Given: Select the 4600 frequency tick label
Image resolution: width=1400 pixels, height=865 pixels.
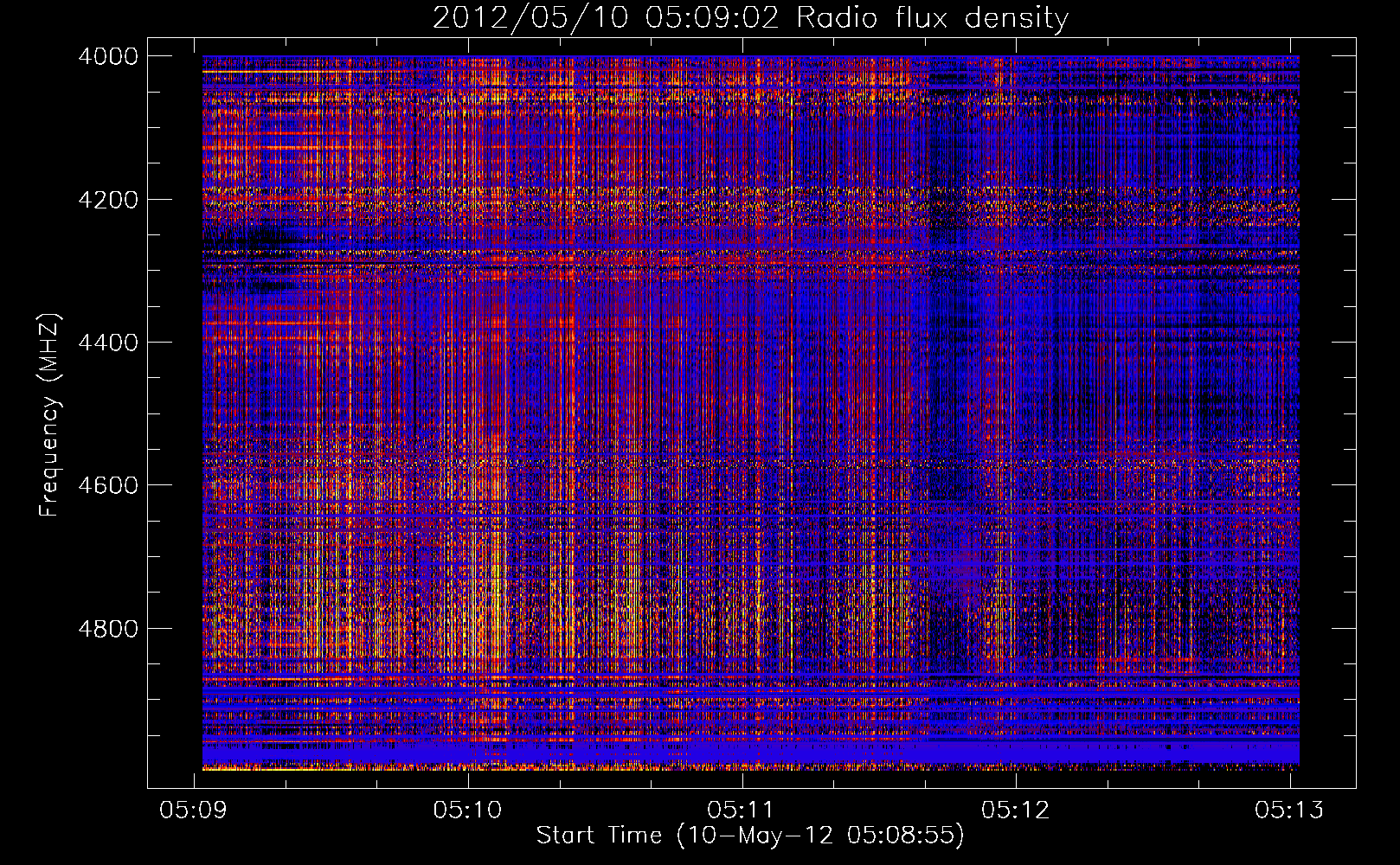Looking at the screenshot, I should tap(108, 485).
